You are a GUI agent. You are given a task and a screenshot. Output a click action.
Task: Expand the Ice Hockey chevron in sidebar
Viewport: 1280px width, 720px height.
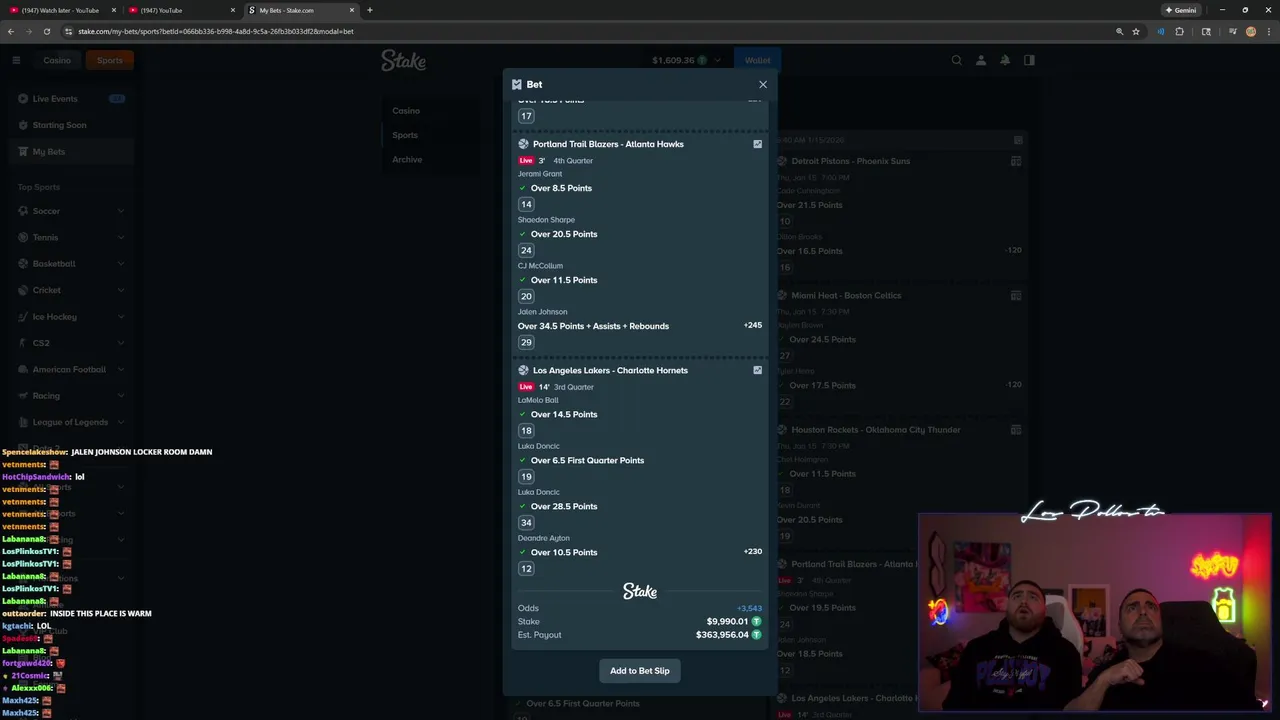(121, 317)
